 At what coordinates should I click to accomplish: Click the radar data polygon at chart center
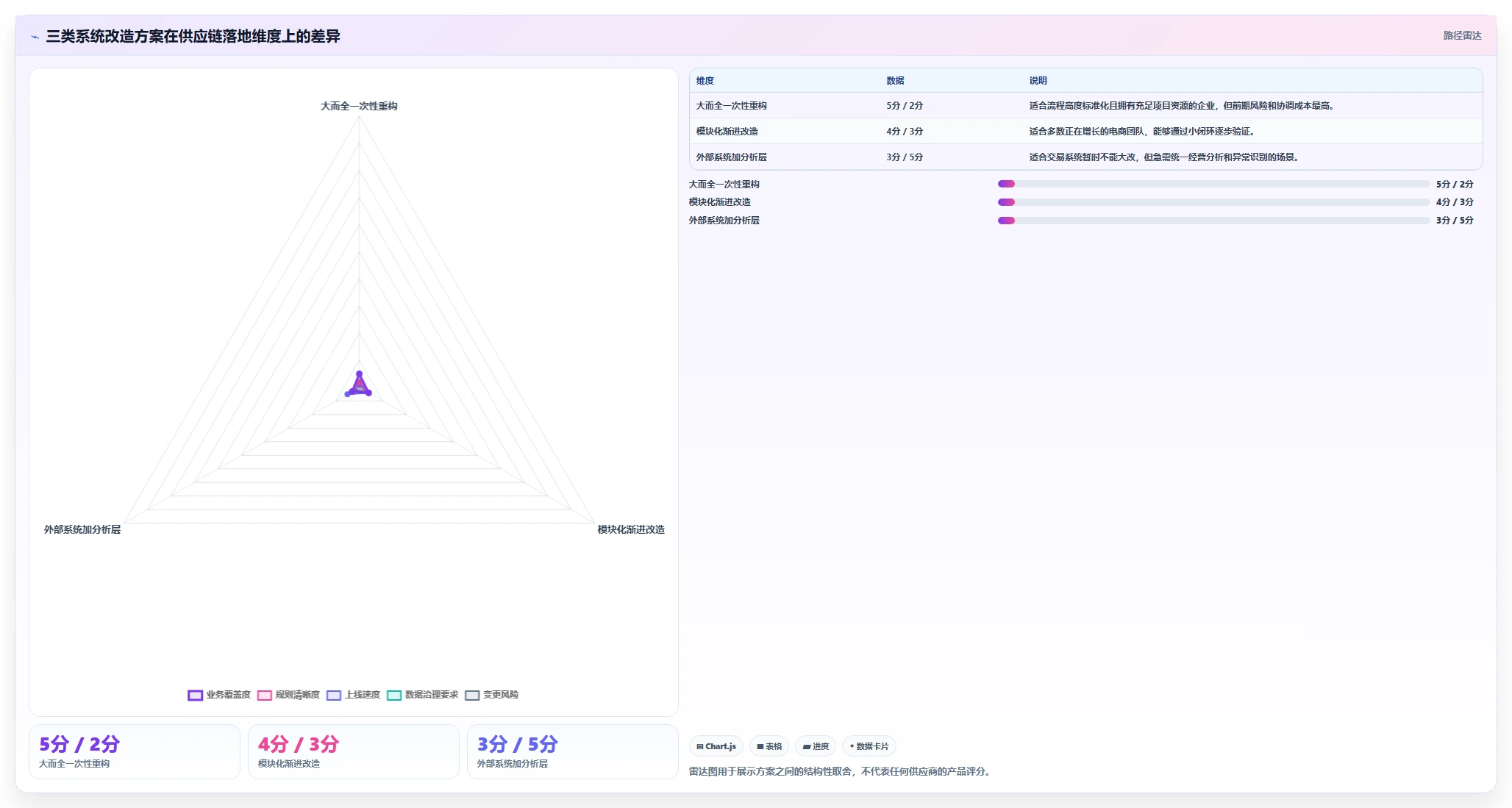[359, 387]
